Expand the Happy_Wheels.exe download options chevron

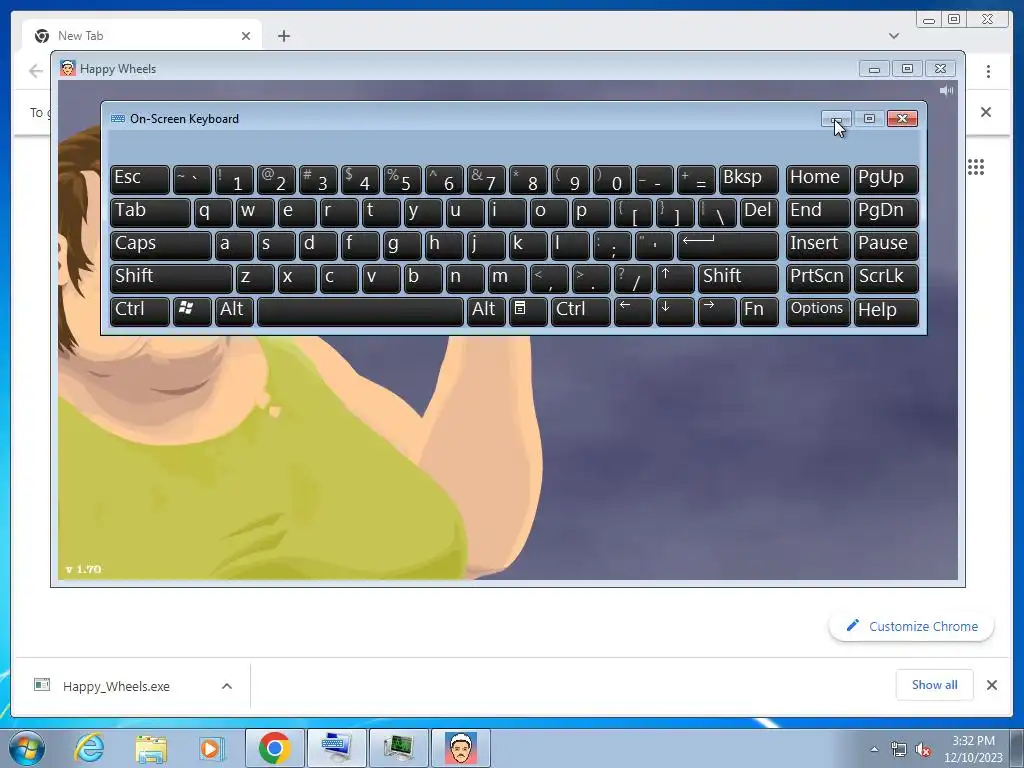click(227, 686)
